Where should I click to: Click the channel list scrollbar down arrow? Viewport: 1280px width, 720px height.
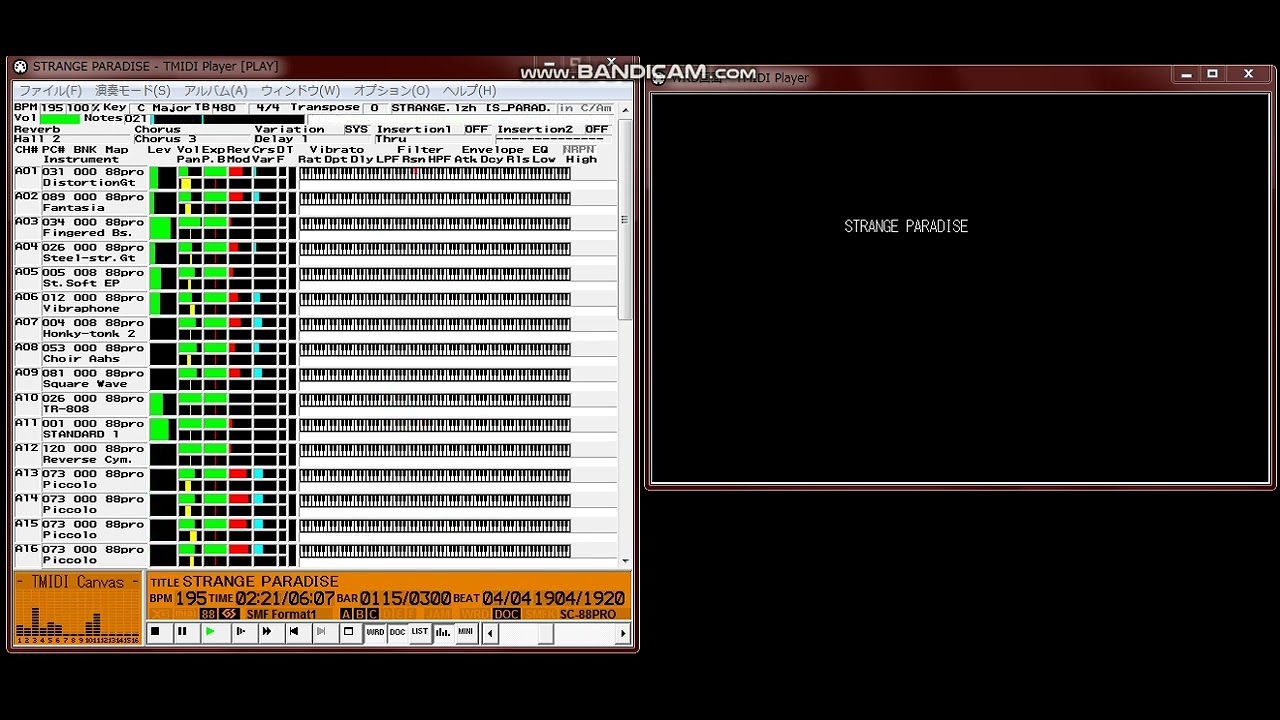pyautogui.click(x=625, y=561)
